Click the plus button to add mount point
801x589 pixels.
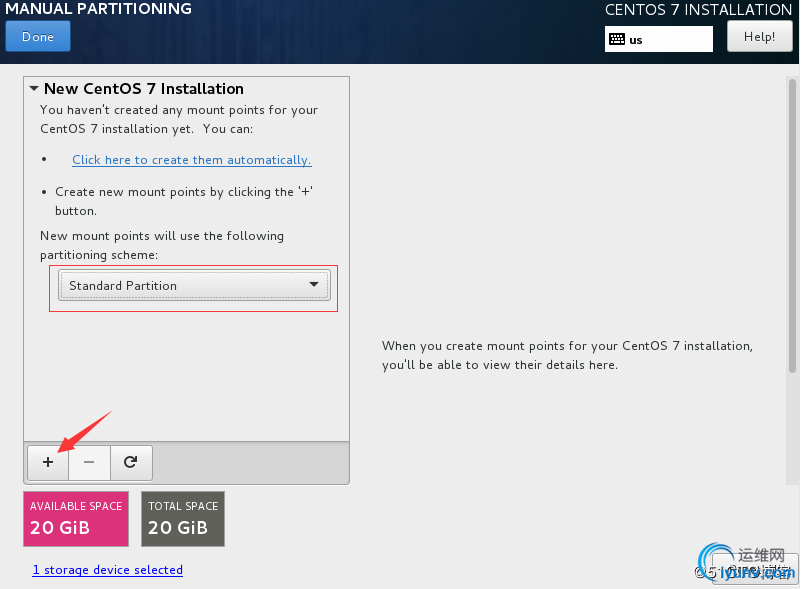coord(48,462)
